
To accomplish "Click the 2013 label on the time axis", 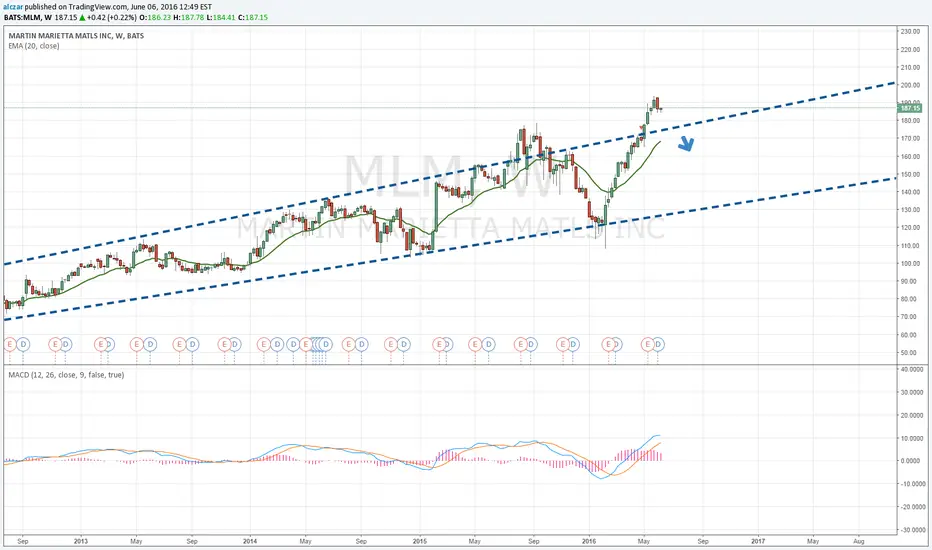I will click(x=81, y=541).
